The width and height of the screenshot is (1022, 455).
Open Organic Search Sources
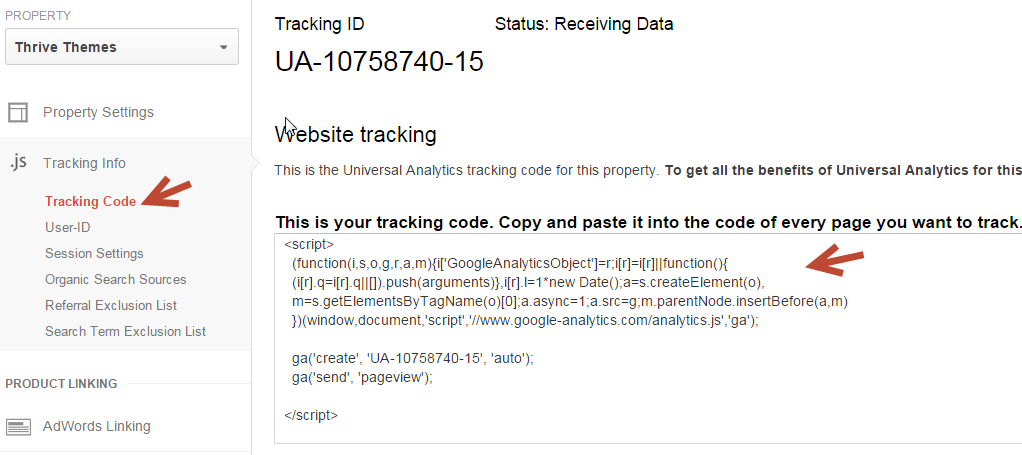coord(116,280)
